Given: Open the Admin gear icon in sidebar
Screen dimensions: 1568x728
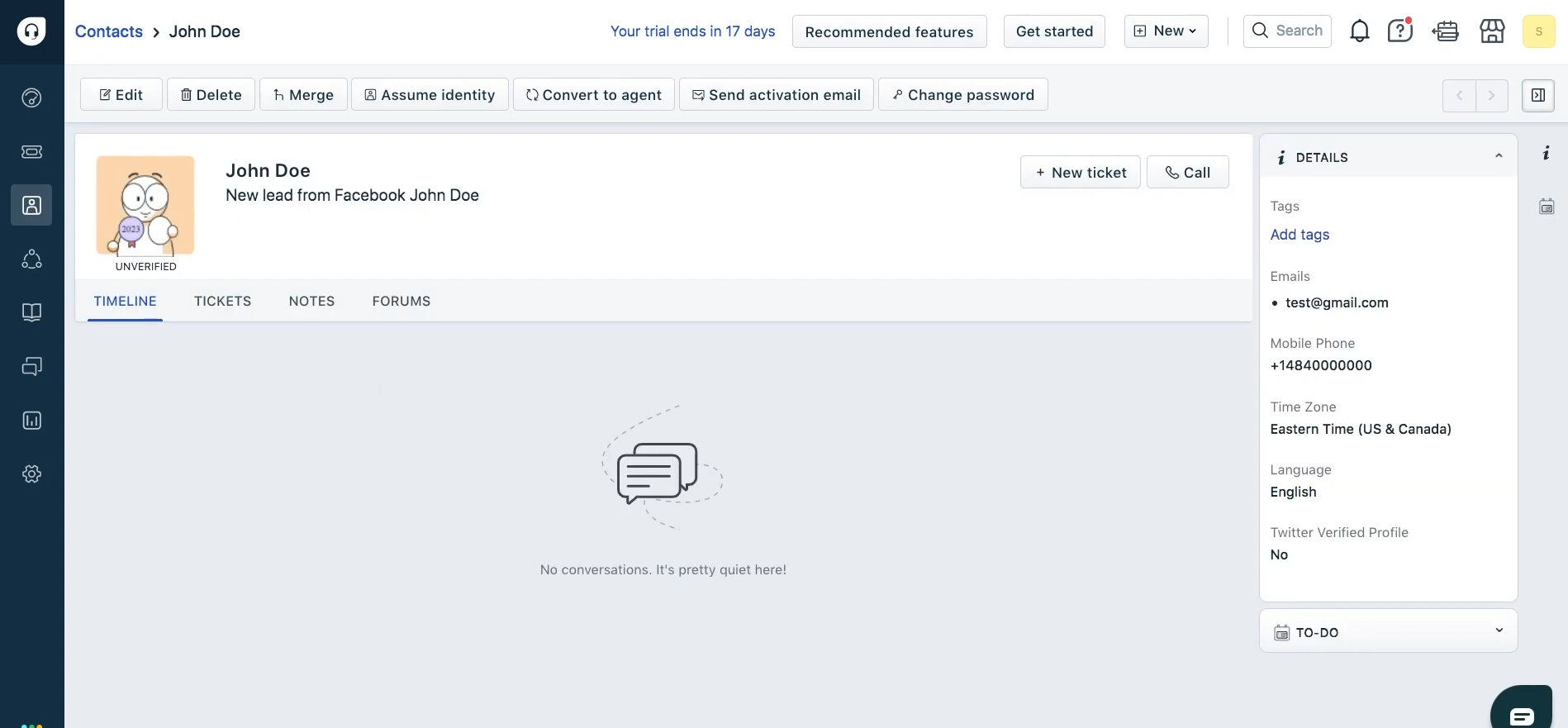Looking at the screenshot, I should click(x=31, y=474).
